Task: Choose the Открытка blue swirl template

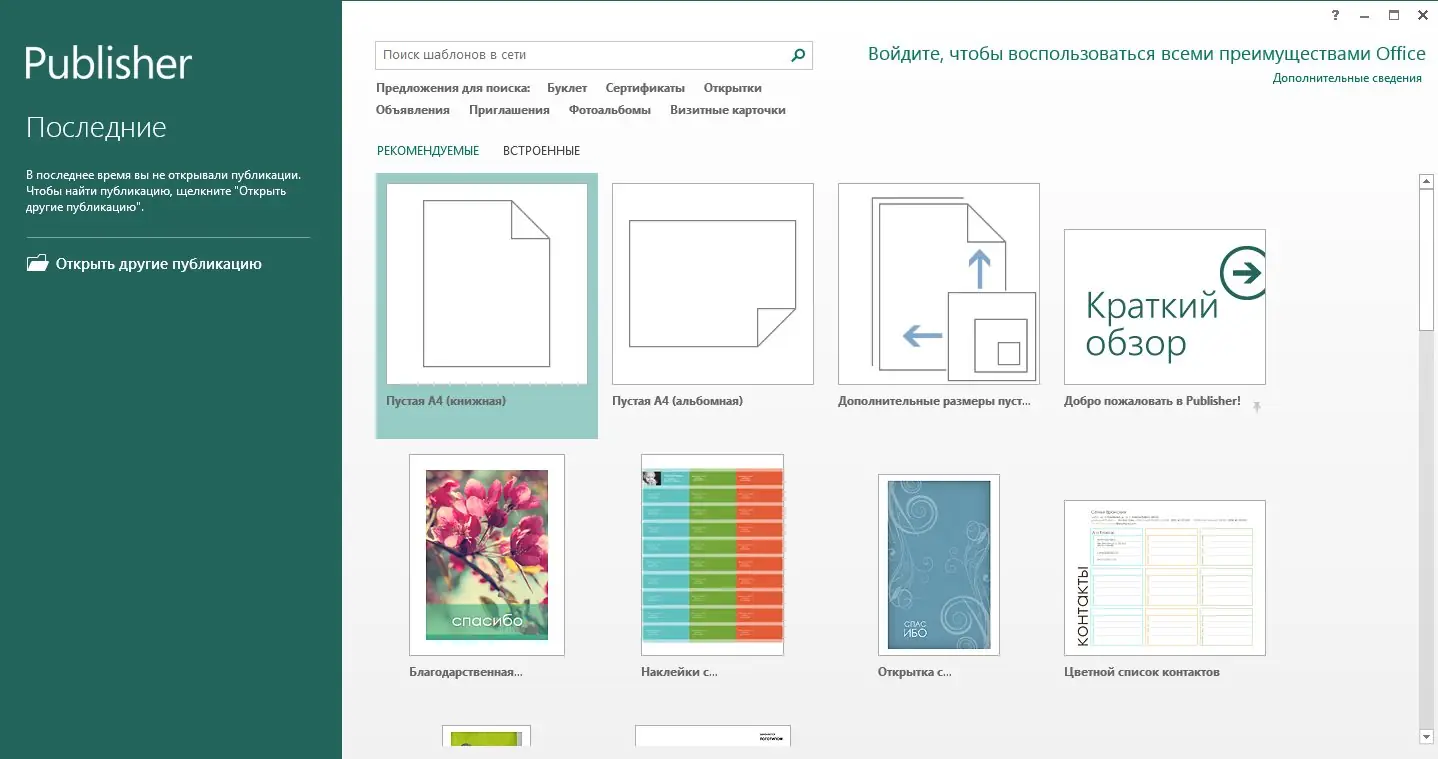Action: pos(939,565)
